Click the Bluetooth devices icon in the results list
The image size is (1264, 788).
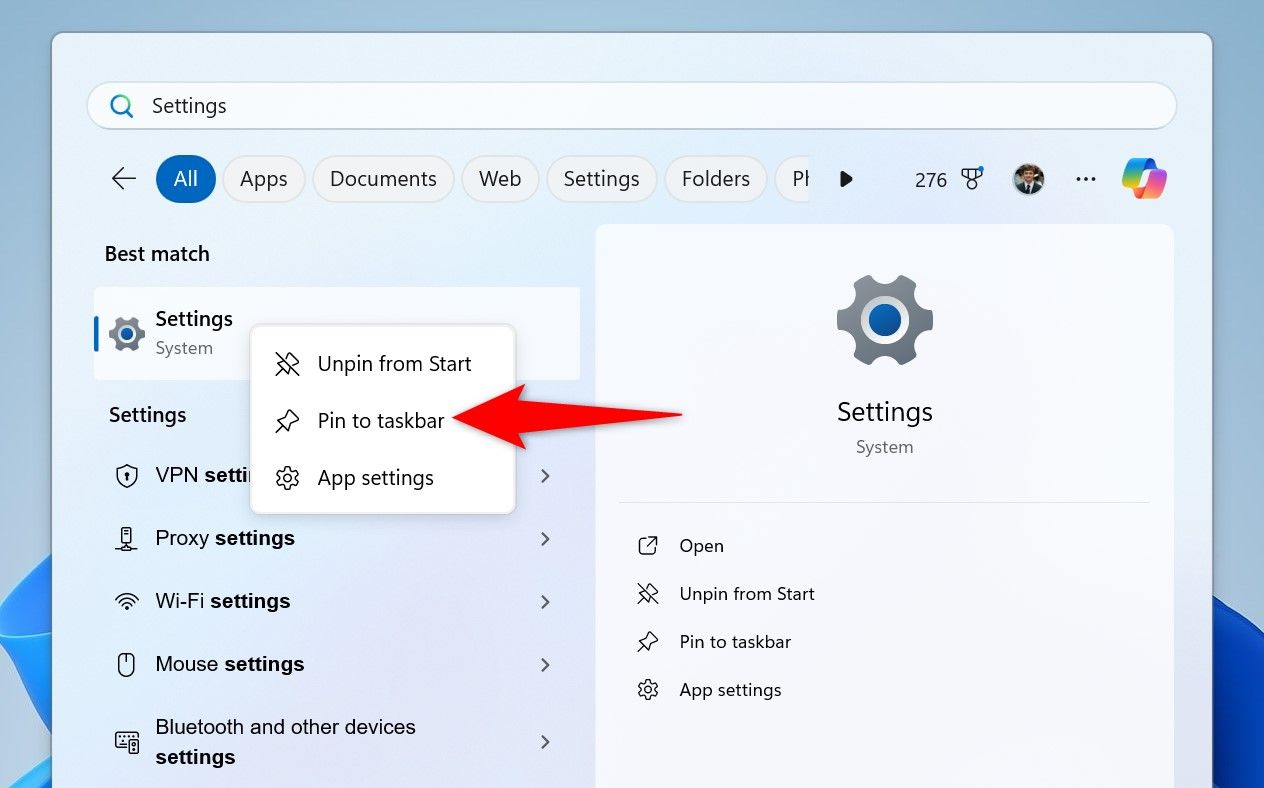(127, 741)
